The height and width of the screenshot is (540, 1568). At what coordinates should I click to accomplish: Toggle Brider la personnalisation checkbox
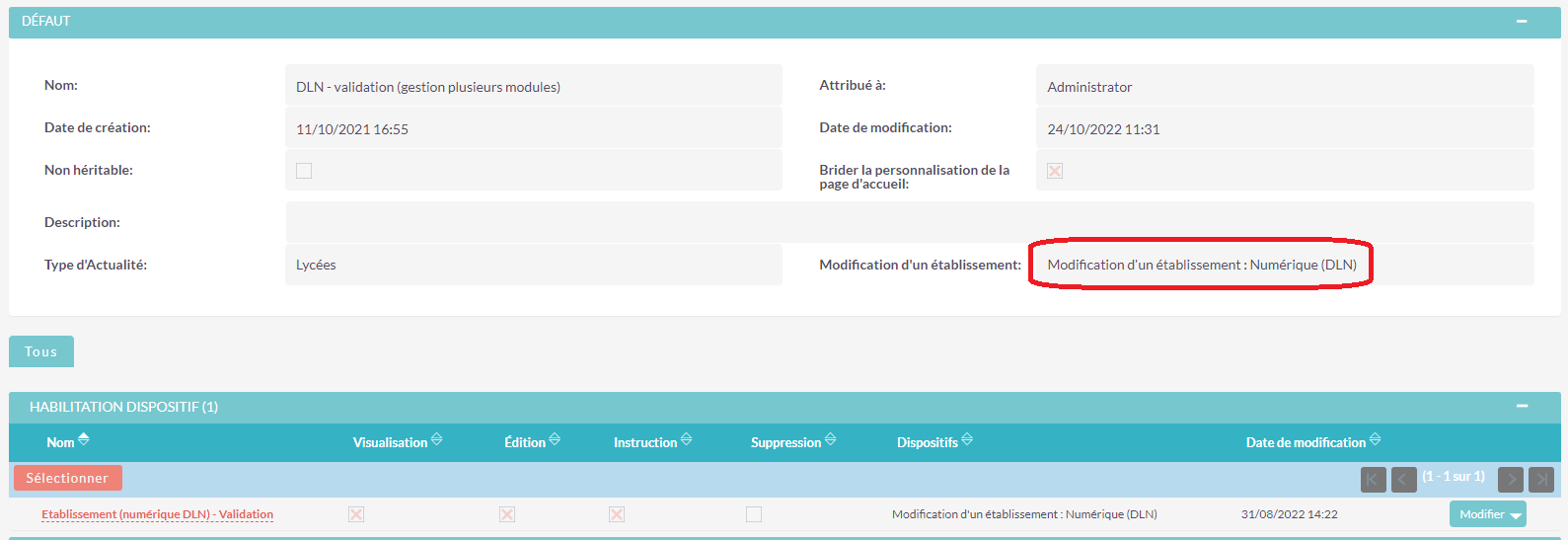pos(1055,171)
